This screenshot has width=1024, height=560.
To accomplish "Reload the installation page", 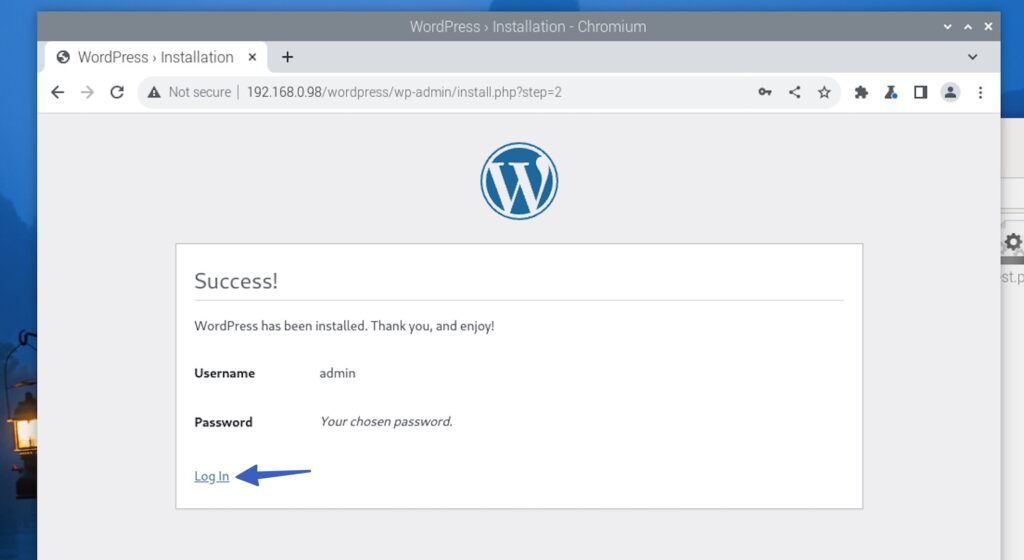I will [117, 92].
